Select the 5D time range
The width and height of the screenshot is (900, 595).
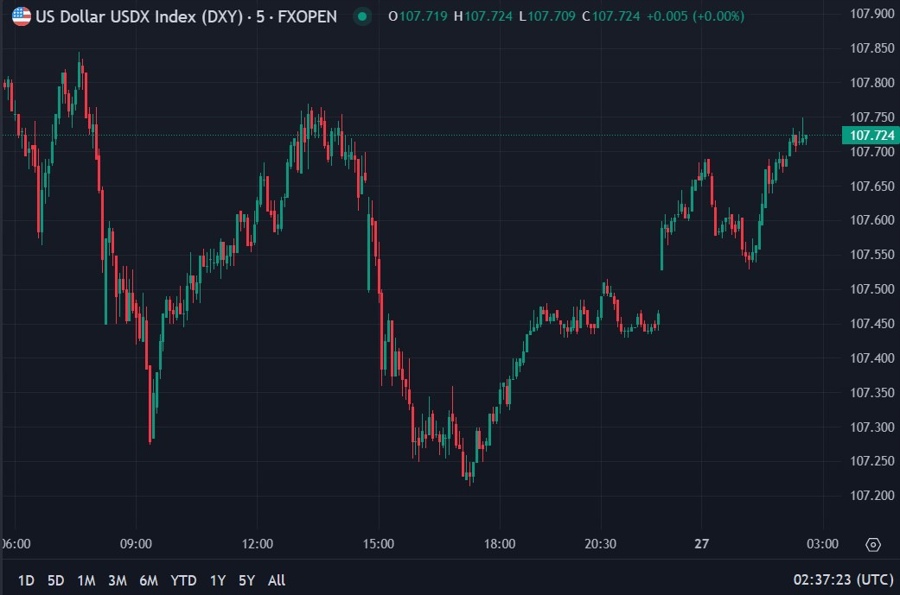[x=56, y=581]
